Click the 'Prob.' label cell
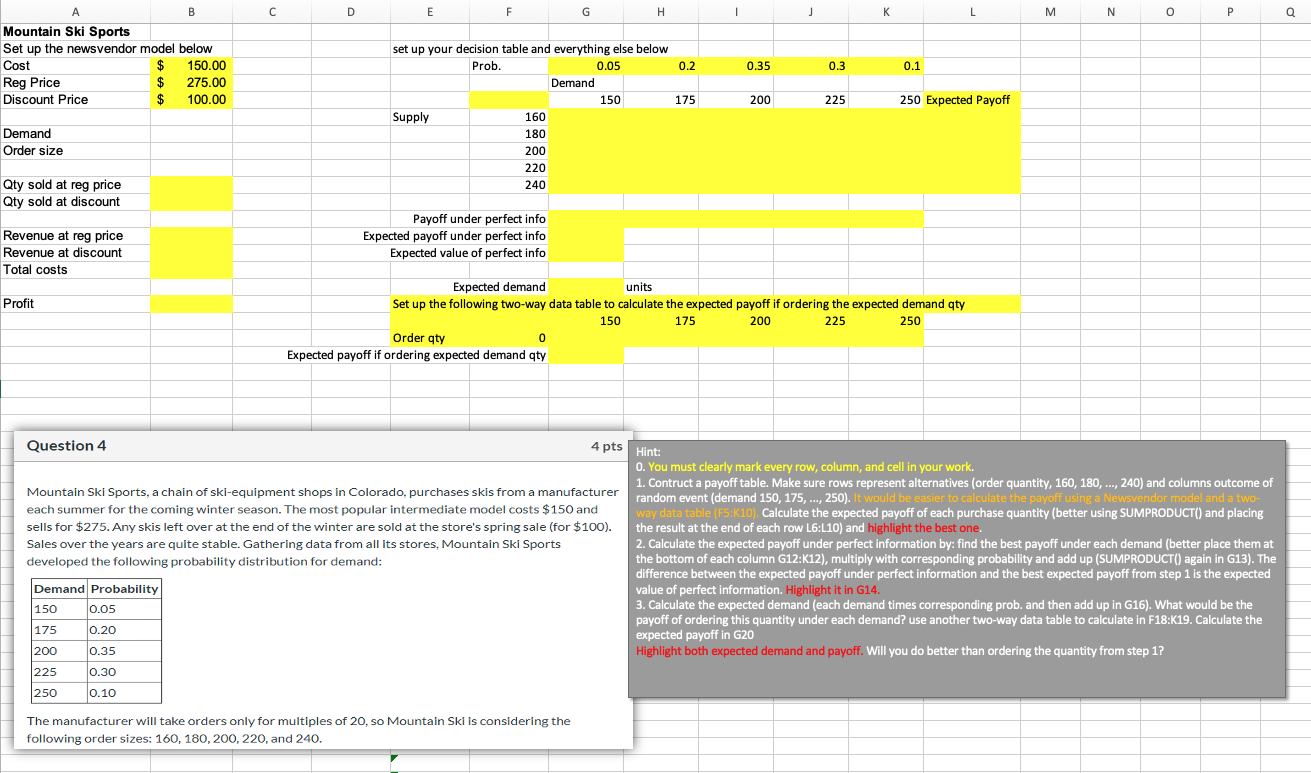The image size is (1311, 773). coord(508,66)
